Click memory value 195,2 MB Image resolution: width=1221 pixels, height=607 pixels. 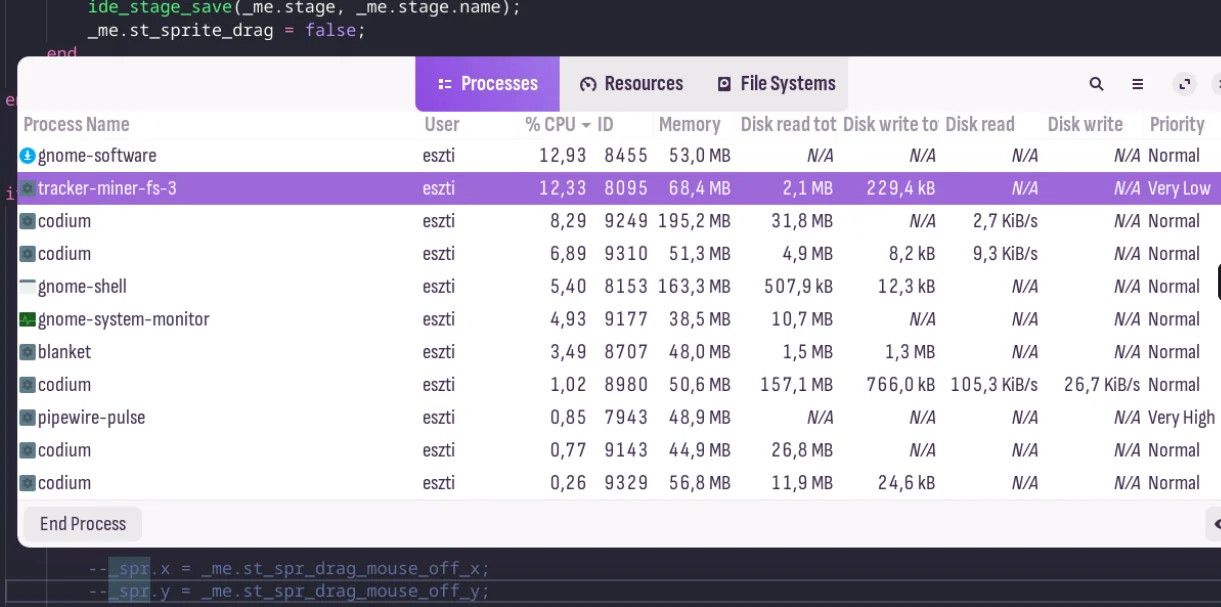point(694,221)
